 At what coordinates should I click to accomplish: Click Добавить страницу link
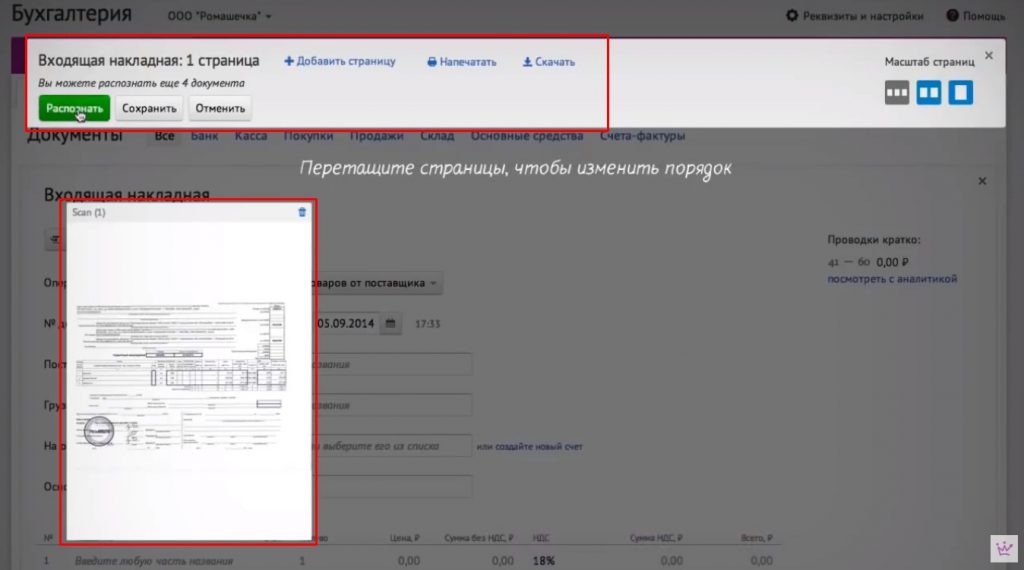coord(340,61)
